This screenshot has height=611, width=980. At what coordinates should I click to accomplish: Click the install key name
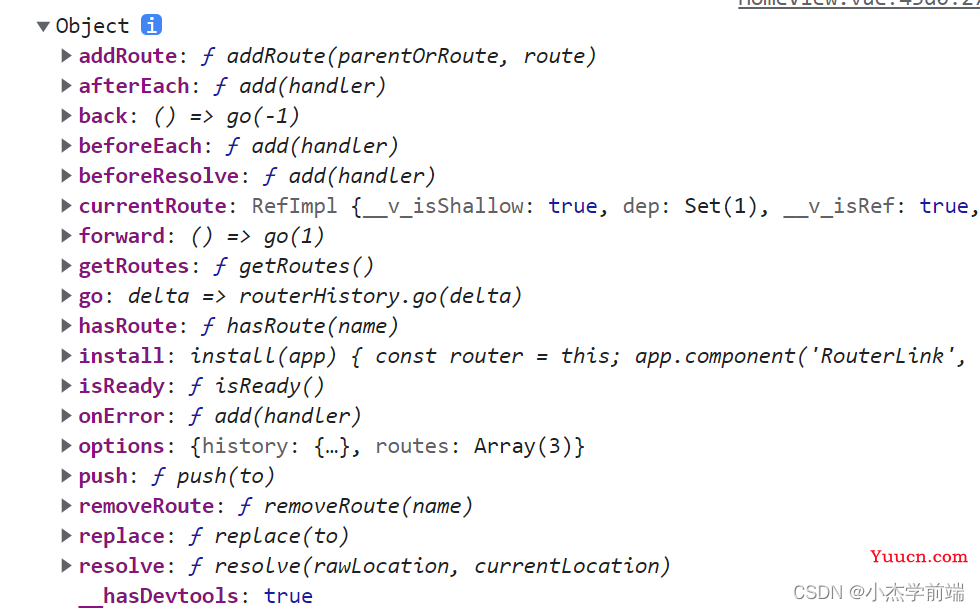(x=122, y=355)
